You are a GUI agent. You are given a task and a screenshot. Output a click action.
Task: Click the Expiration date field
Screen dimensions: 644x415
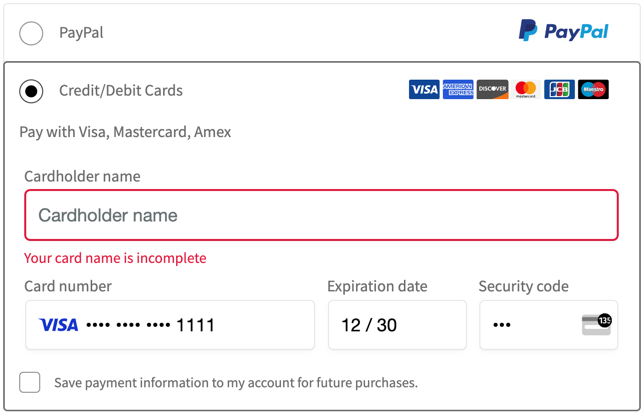pos(397,325)
